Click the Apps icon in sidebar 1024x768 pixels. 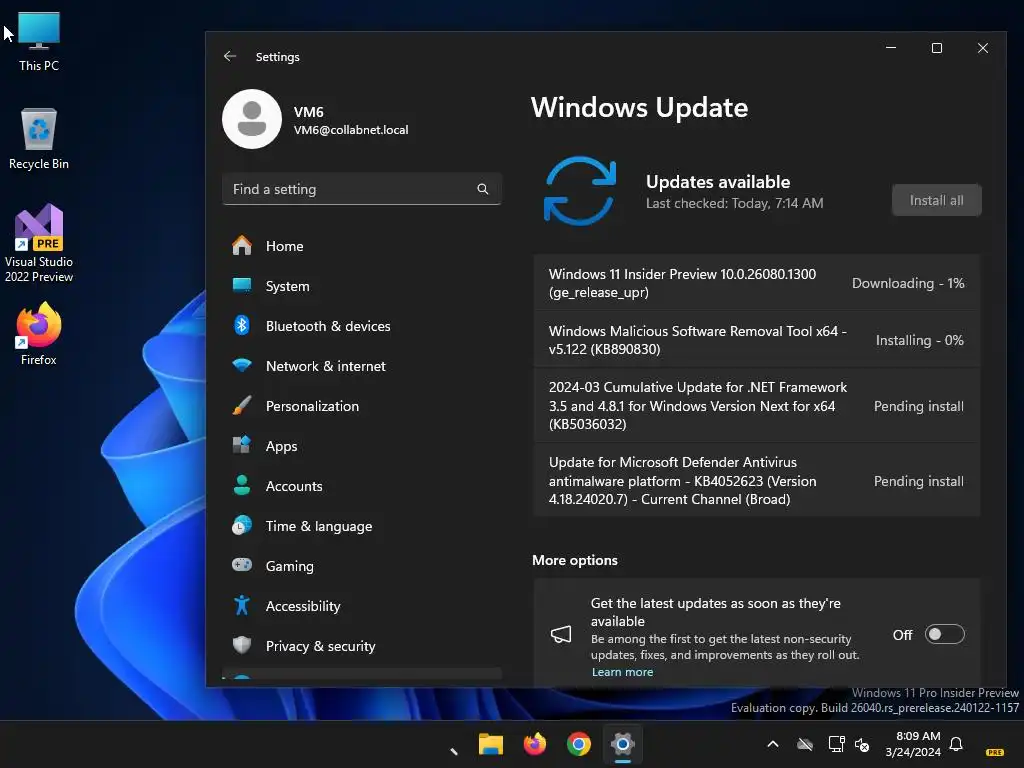point(242,445)
